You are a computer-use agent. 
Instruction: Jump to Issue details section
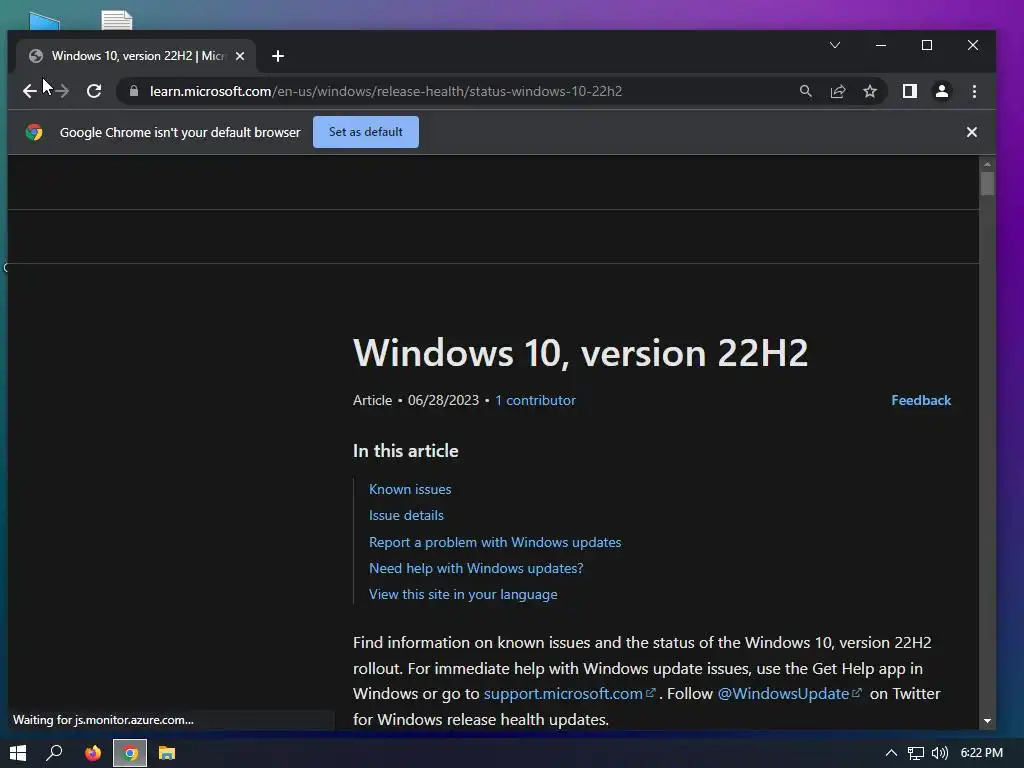pyautogui.click(x=406, y=515)
